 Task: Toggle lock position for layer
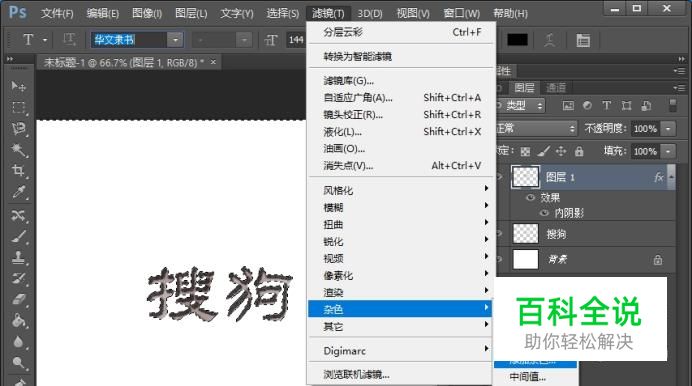click(561, 152)
